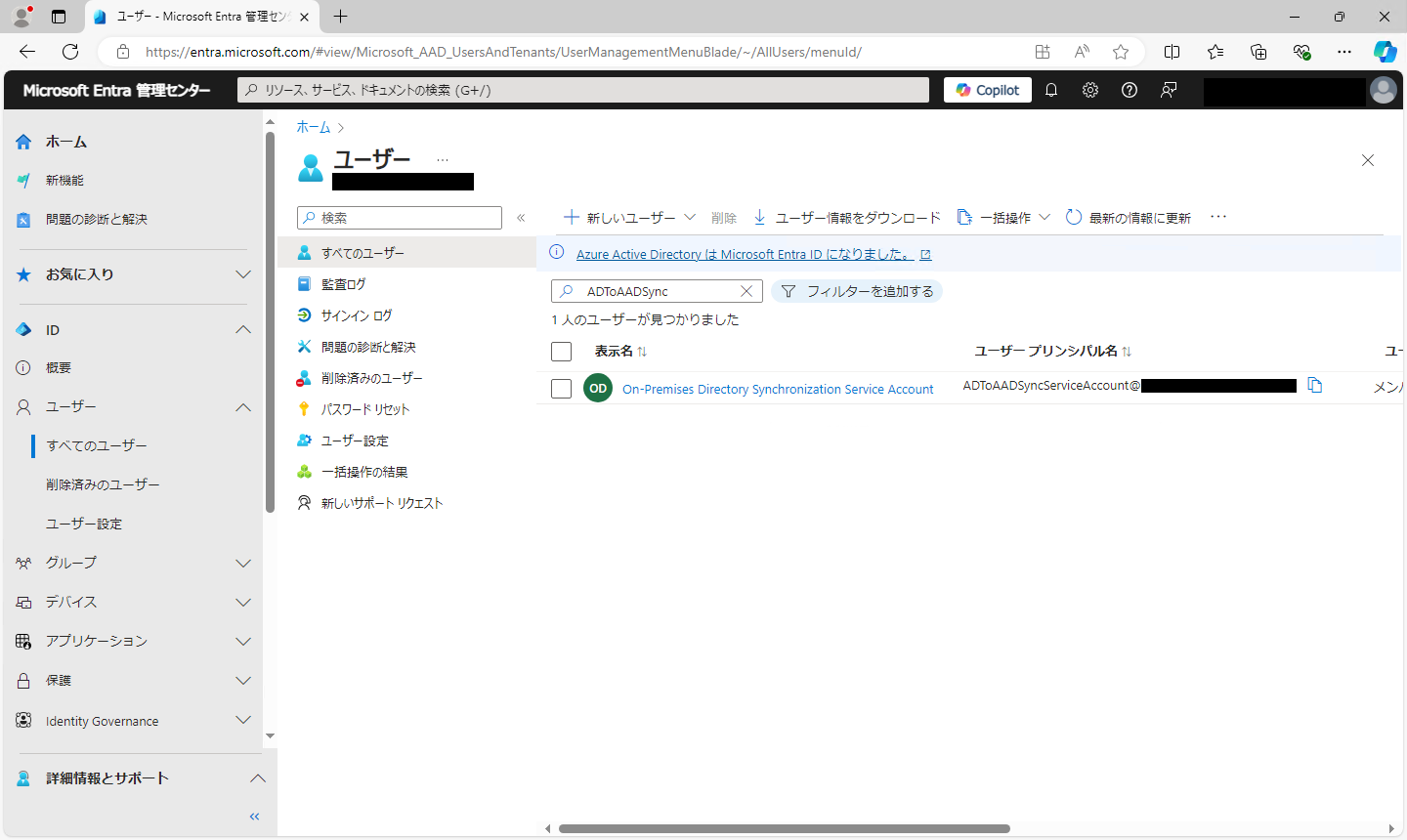
Task: Copy the ADToAADSyncServiceAccount principal name
Action: pyautogui.click(x=1315, y=386)
